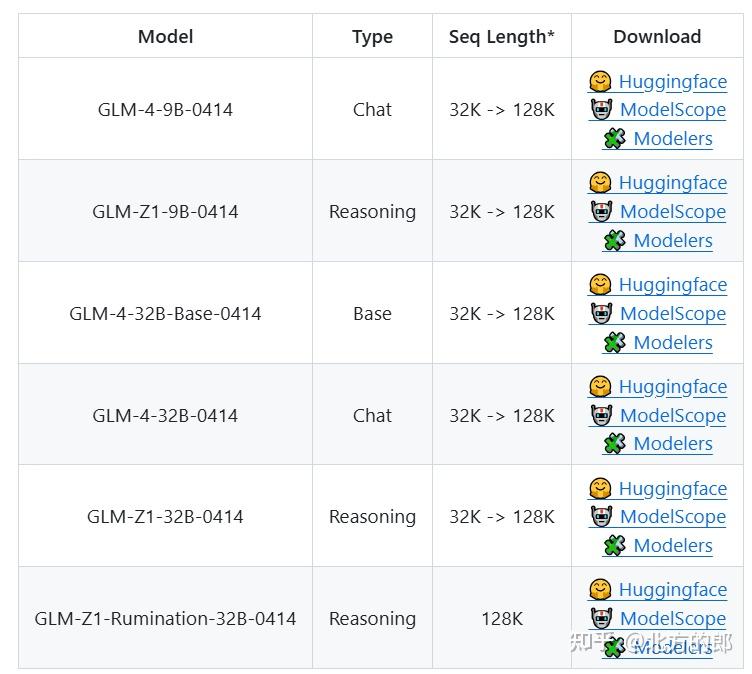Click Huggingface emoji icon for GLM-Z1-Rumination-32B-0414

600,589
